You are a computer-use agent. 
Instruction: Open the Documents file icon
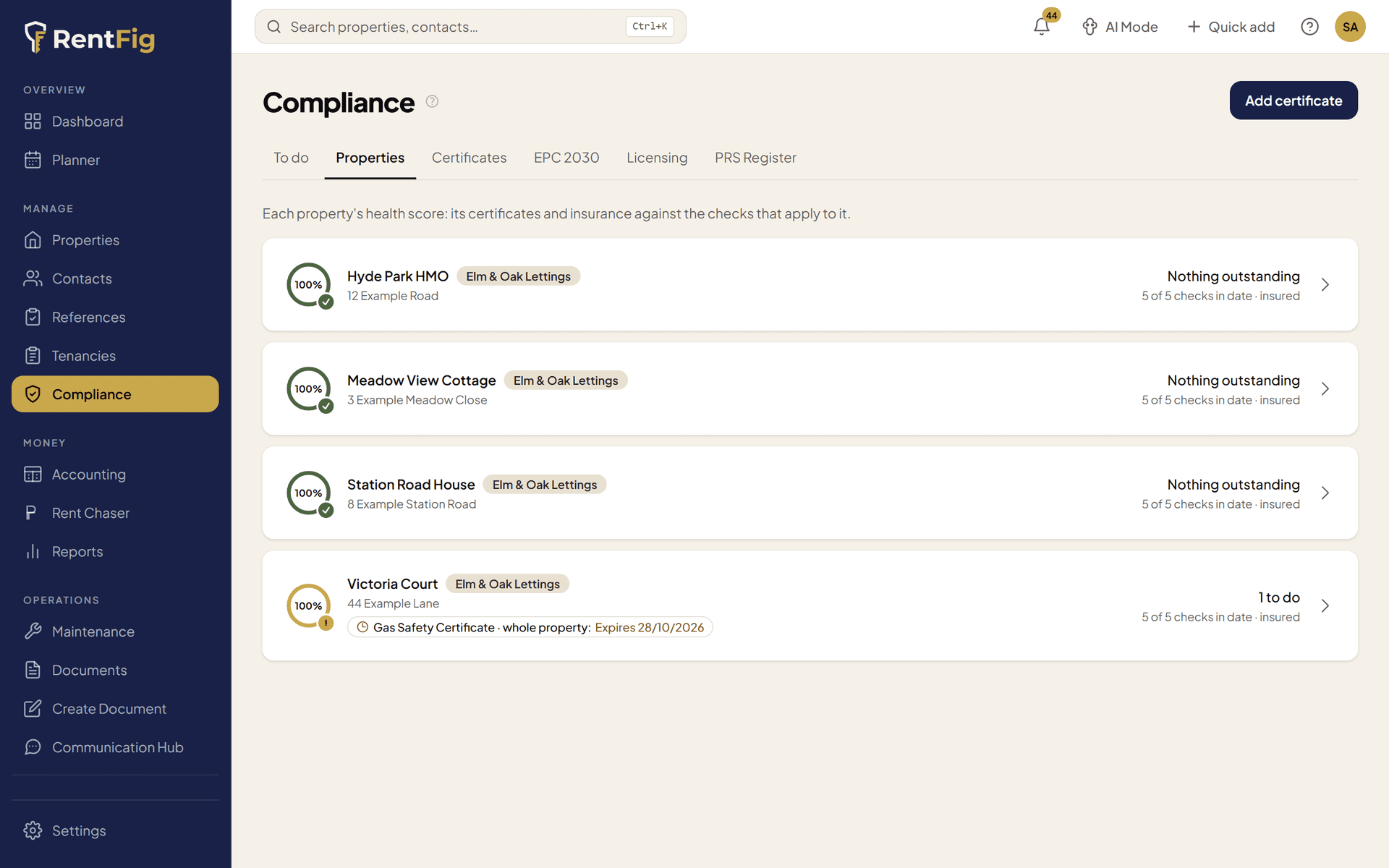[33, 670]
